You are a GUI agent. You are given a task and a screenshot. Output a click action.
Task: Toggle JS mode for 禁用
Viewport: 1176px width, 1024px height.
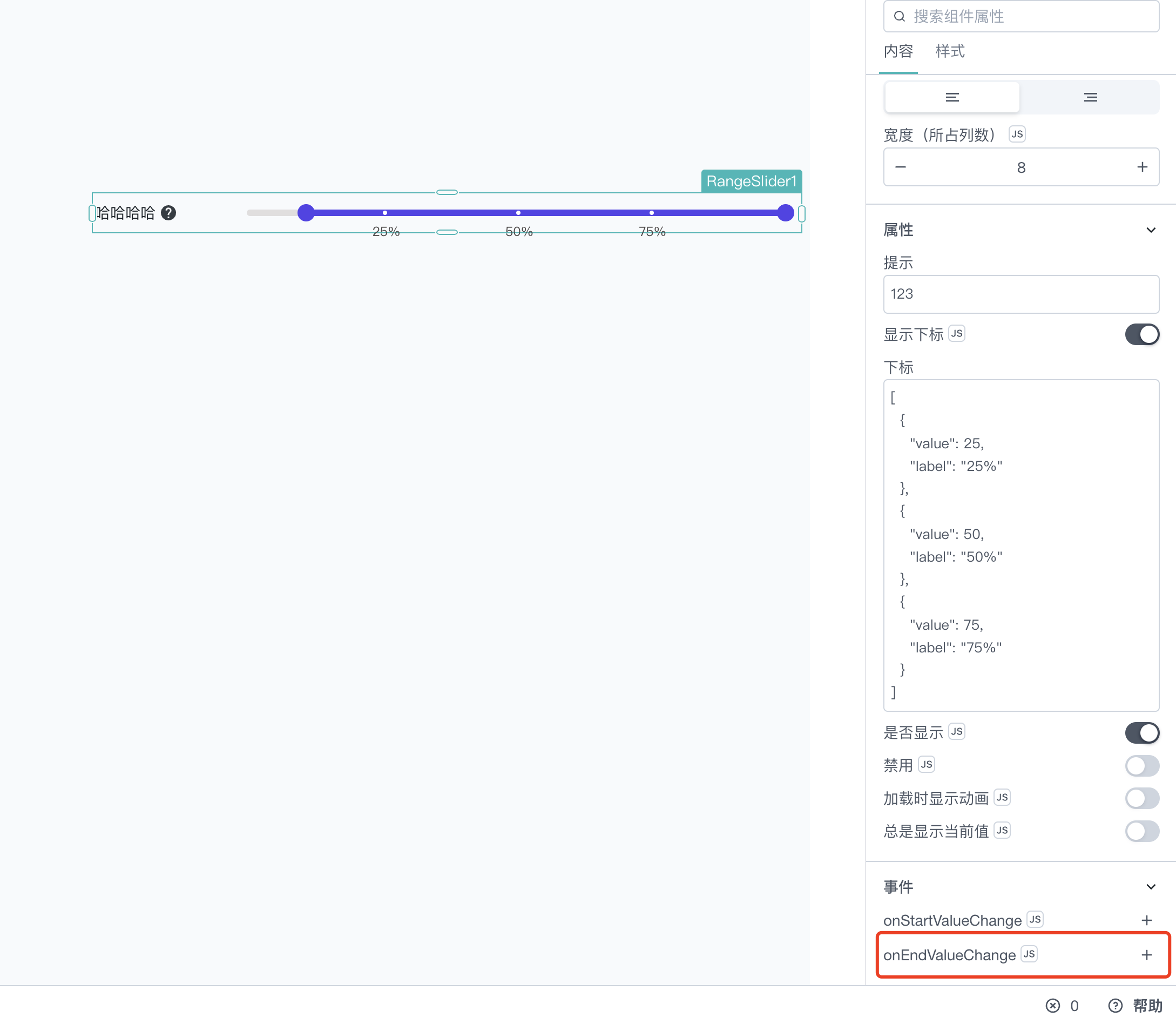point(927,764)
